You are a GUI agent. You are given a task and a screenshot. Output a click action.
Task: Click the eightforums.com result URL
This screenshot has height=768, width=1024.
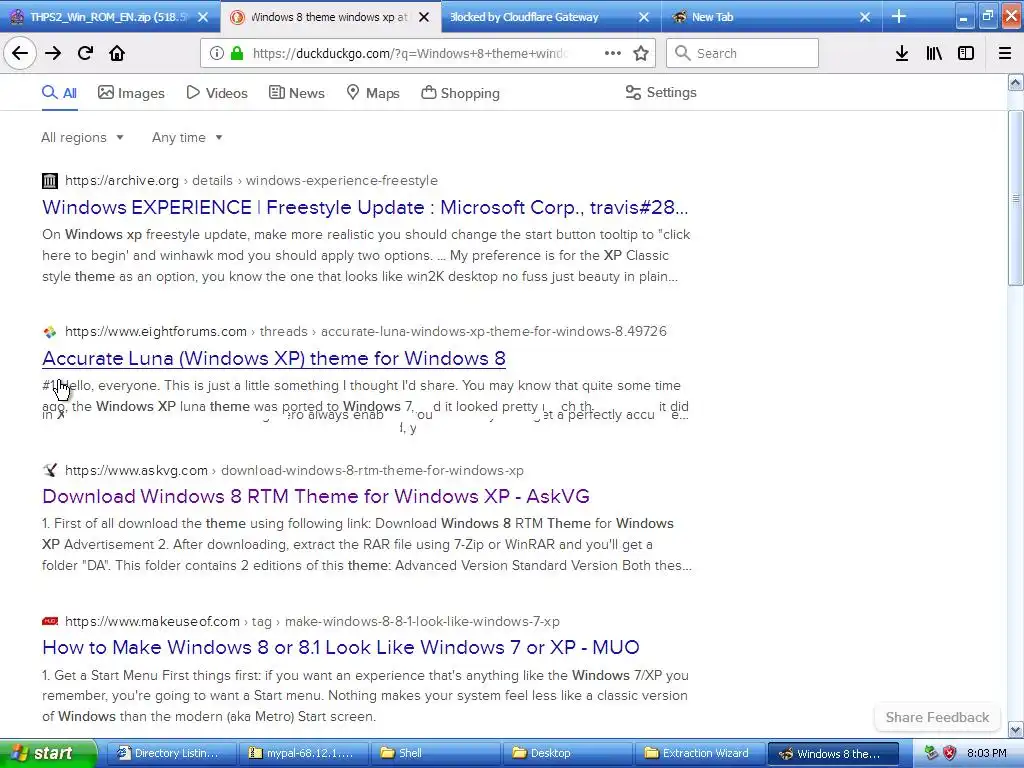point(366,331)
